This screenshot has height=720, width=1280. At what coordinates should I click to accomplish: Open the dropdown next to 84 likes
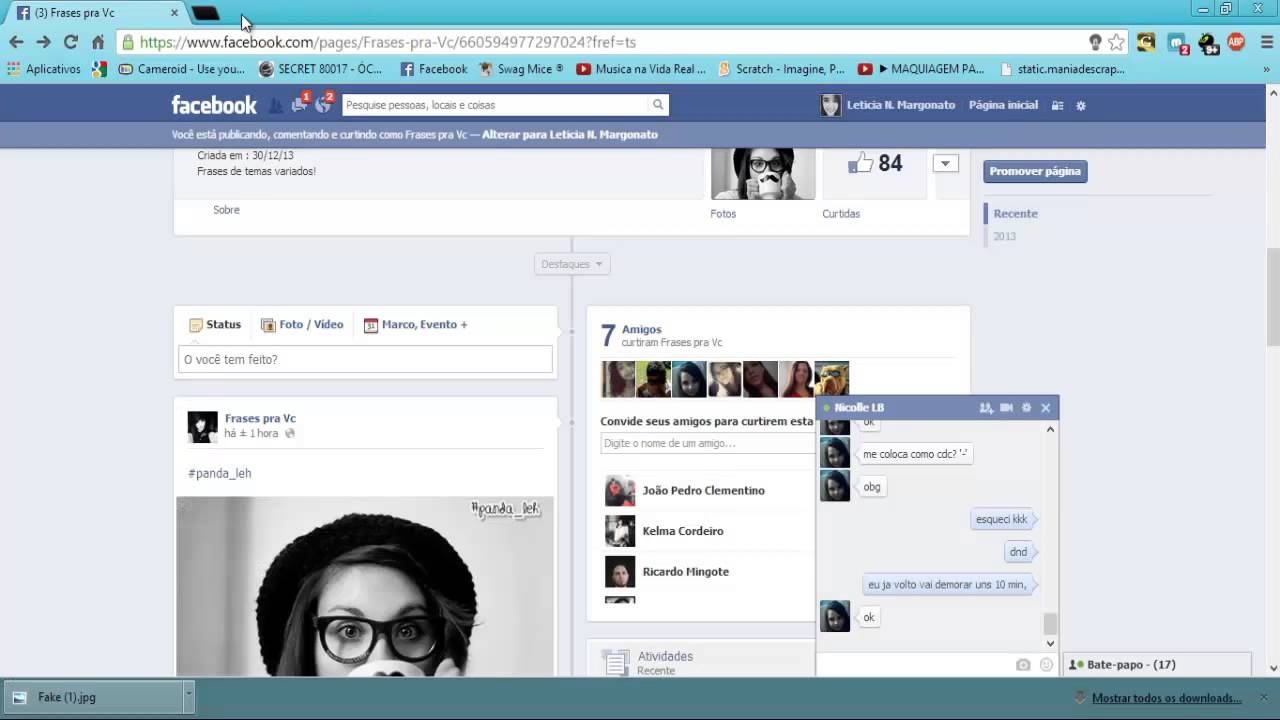[945, 164]
